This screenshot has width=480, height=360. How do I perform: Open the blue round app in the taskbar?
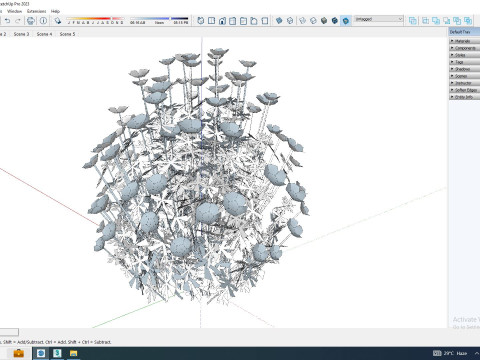[41, 353]
